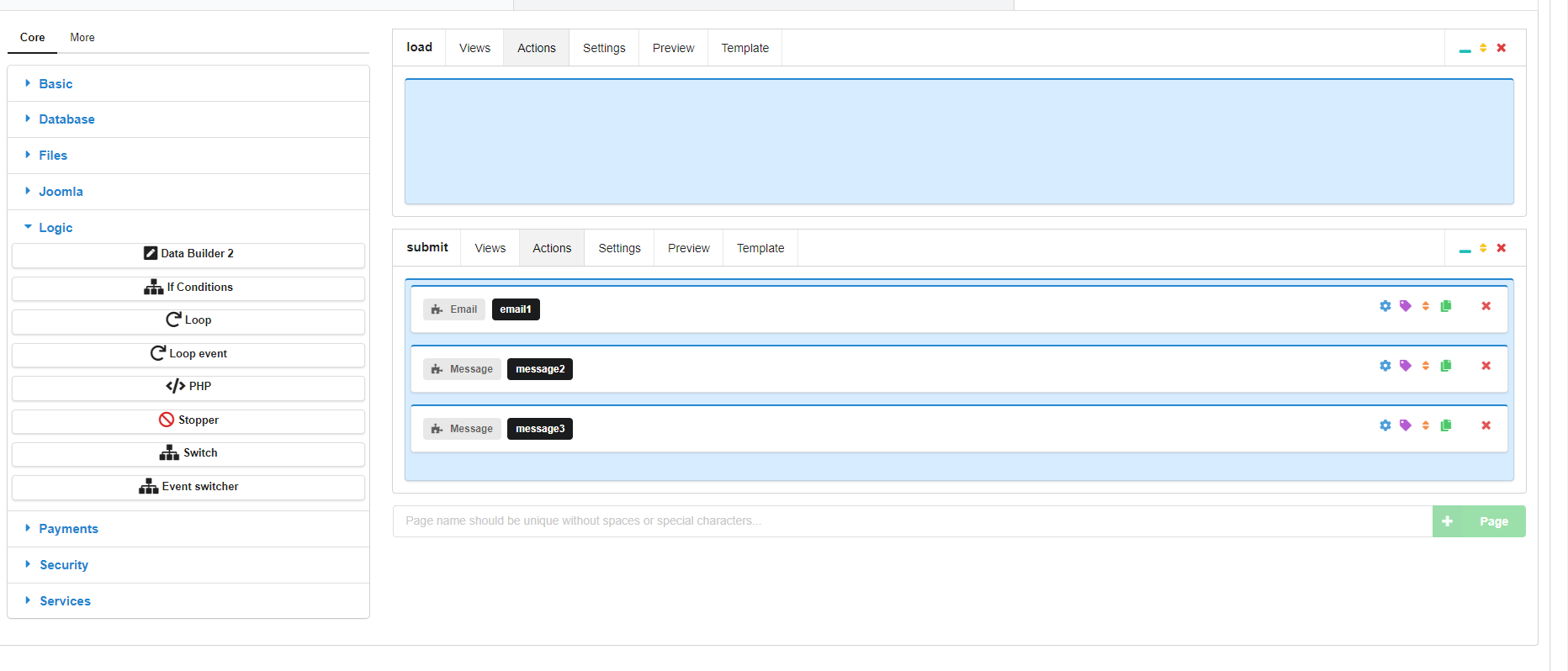1568x671 pixels.
Task: Collapse the submit page panel
Action: pos(1465,250)
